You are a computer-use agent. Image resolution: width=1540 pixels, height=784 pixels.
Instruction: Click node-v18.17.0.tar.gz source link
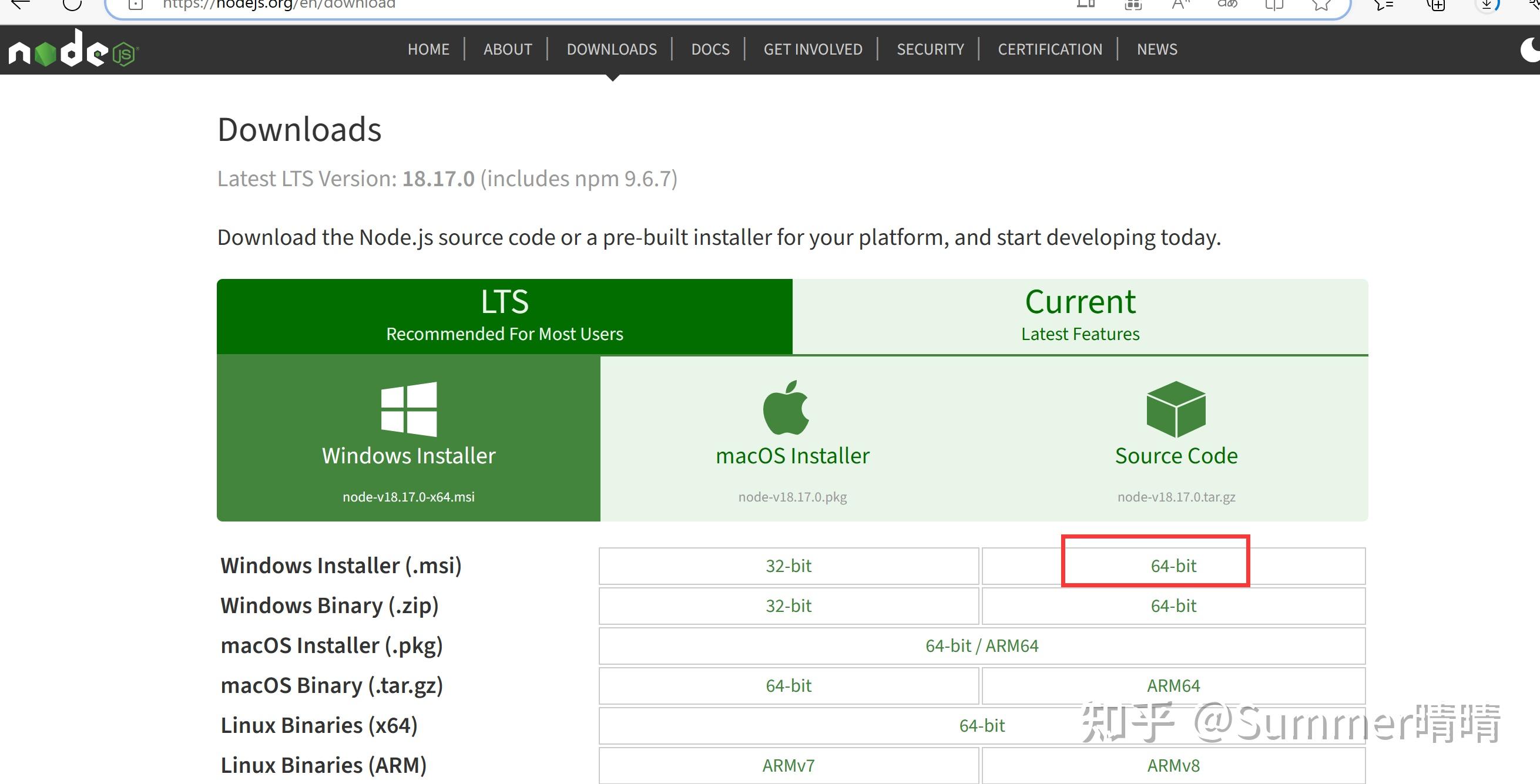(1176, 497)
